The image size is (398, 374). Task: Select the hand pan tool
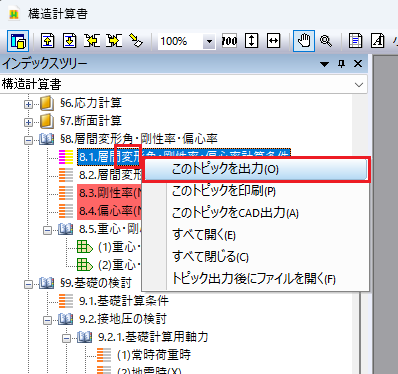[x=304, y=41]
